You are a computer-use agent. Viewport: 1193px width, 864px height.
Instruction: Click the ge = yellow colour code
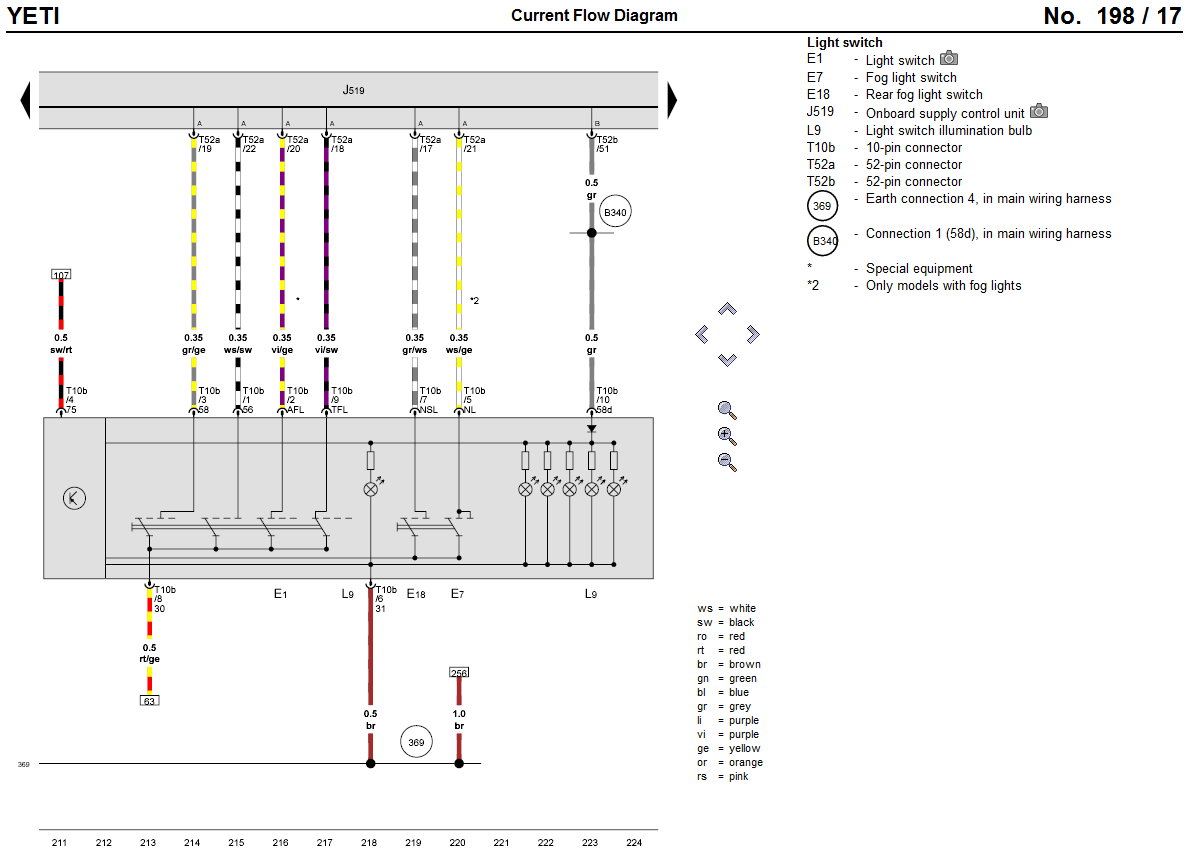[x=729, y=748]
